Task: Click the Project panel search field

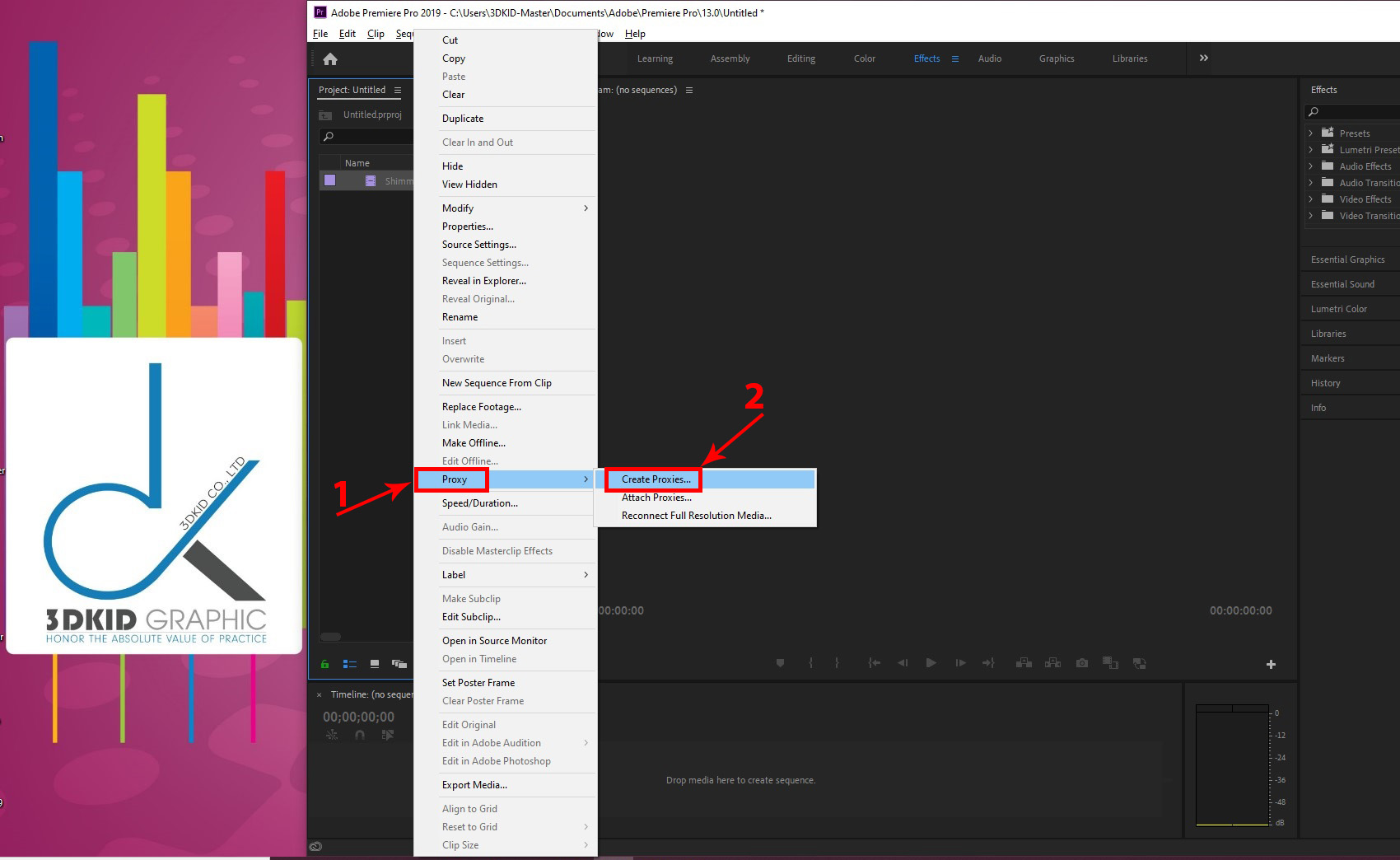Action: click(366, 137)
